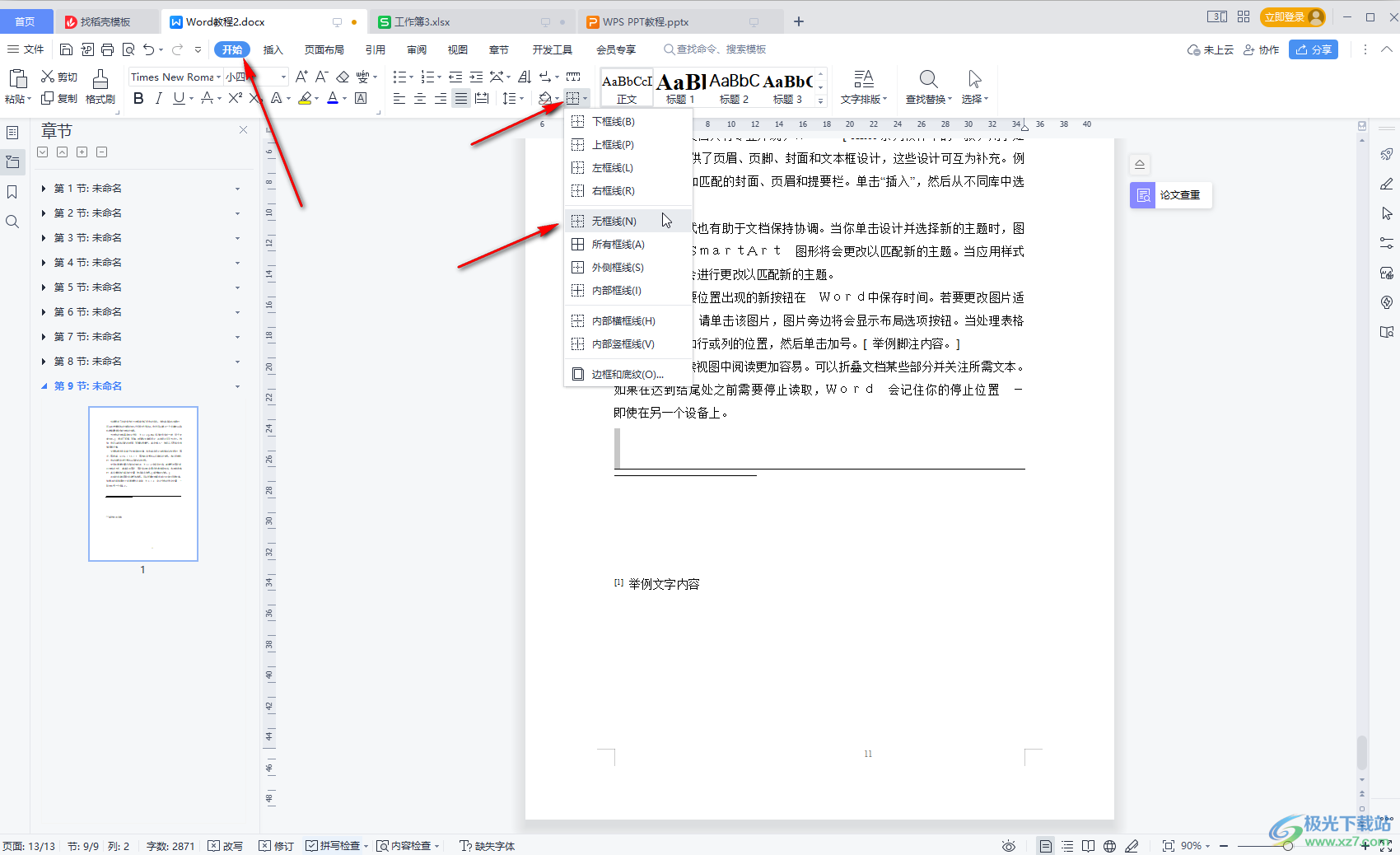Open dropdown arrow for 第 3 节 row

[237, 238]
